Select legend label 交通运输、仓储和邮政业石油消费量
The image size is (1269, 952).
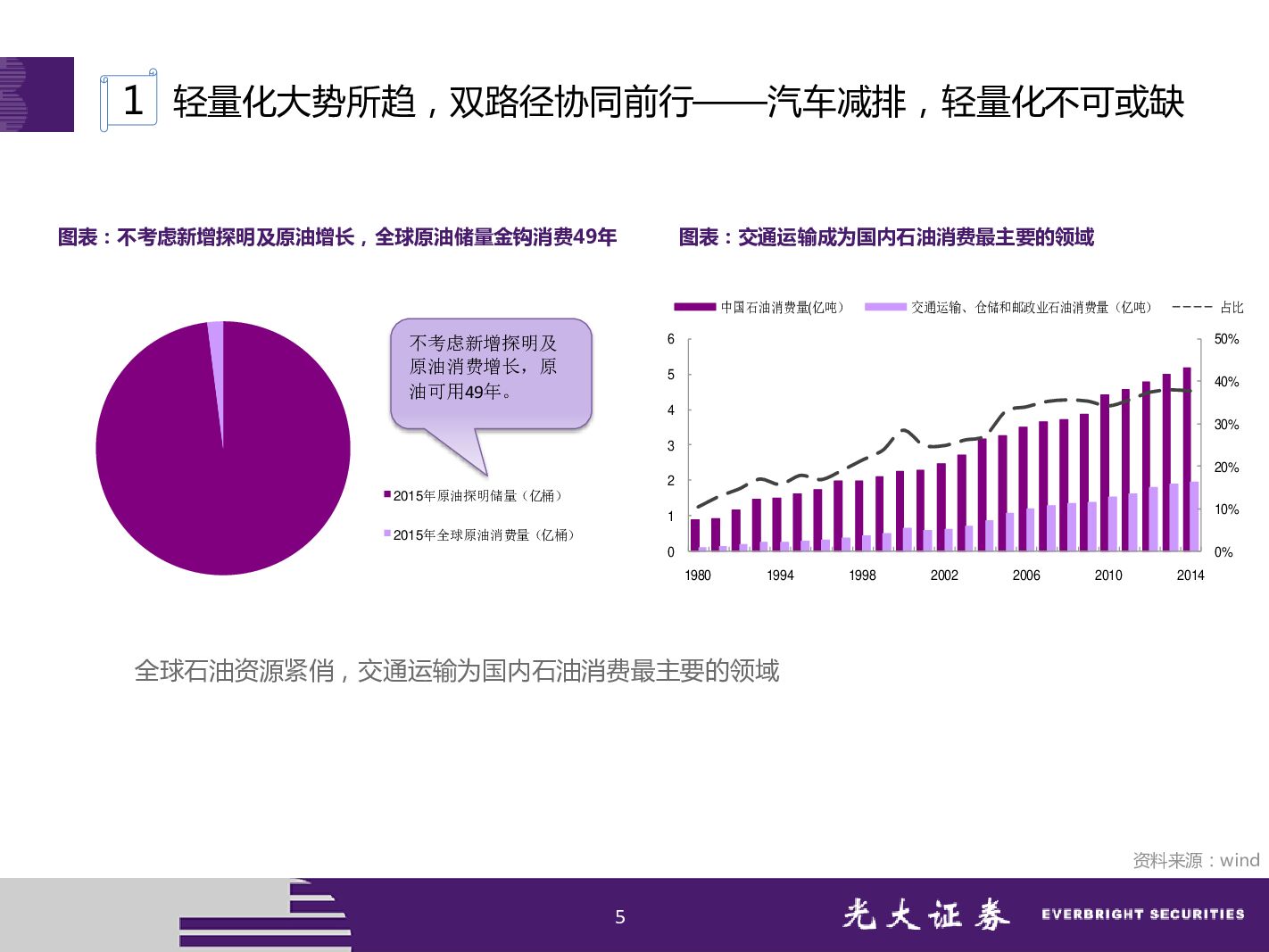tap(1033, 308)
